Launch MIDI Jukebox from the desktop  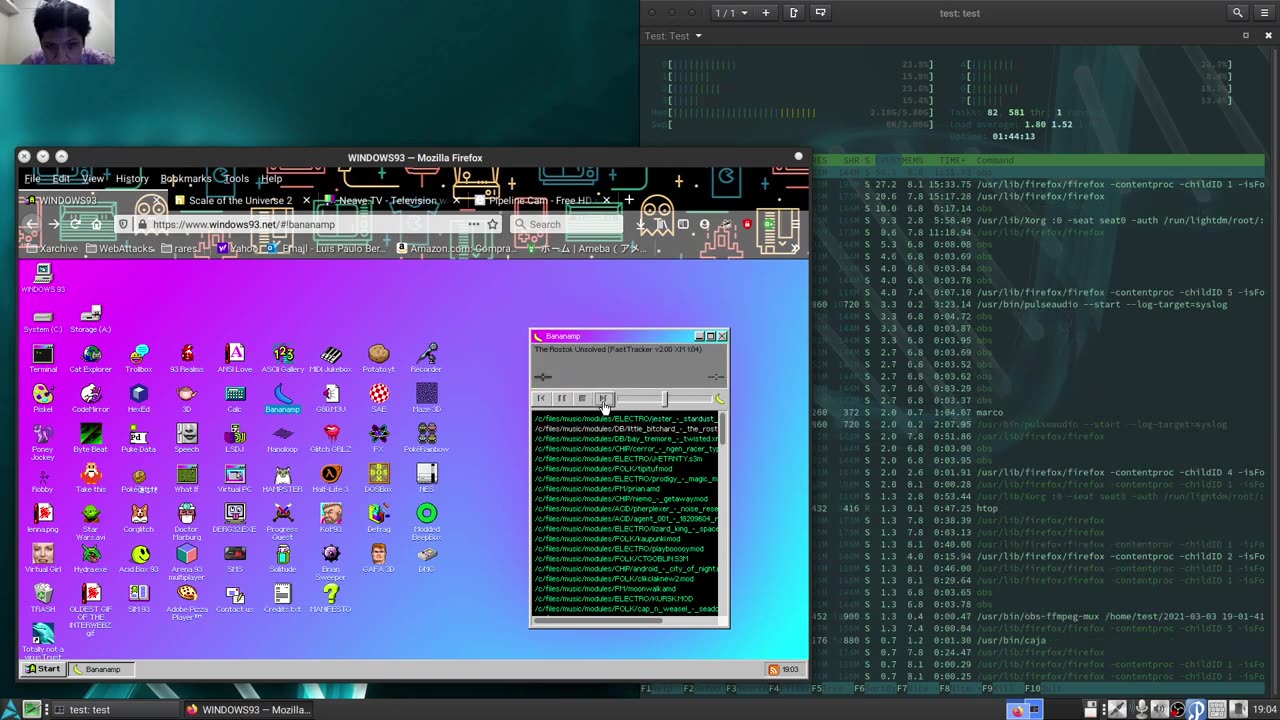[331, 359]
